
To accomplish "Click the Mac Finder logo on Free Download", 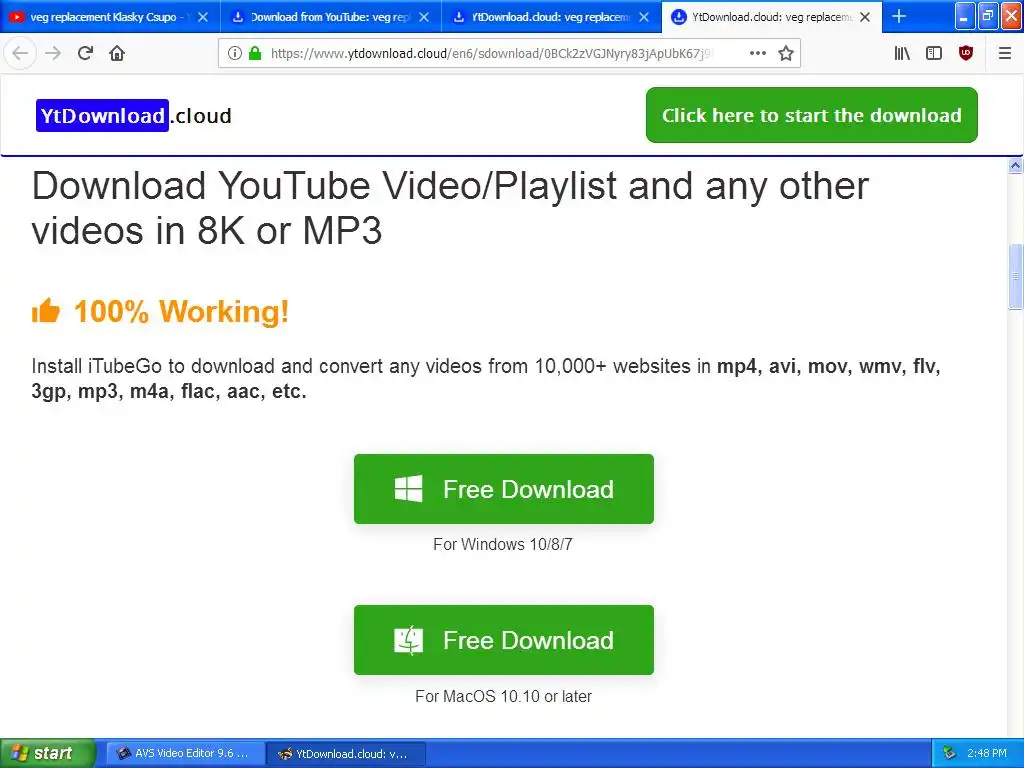I will 409,640.
